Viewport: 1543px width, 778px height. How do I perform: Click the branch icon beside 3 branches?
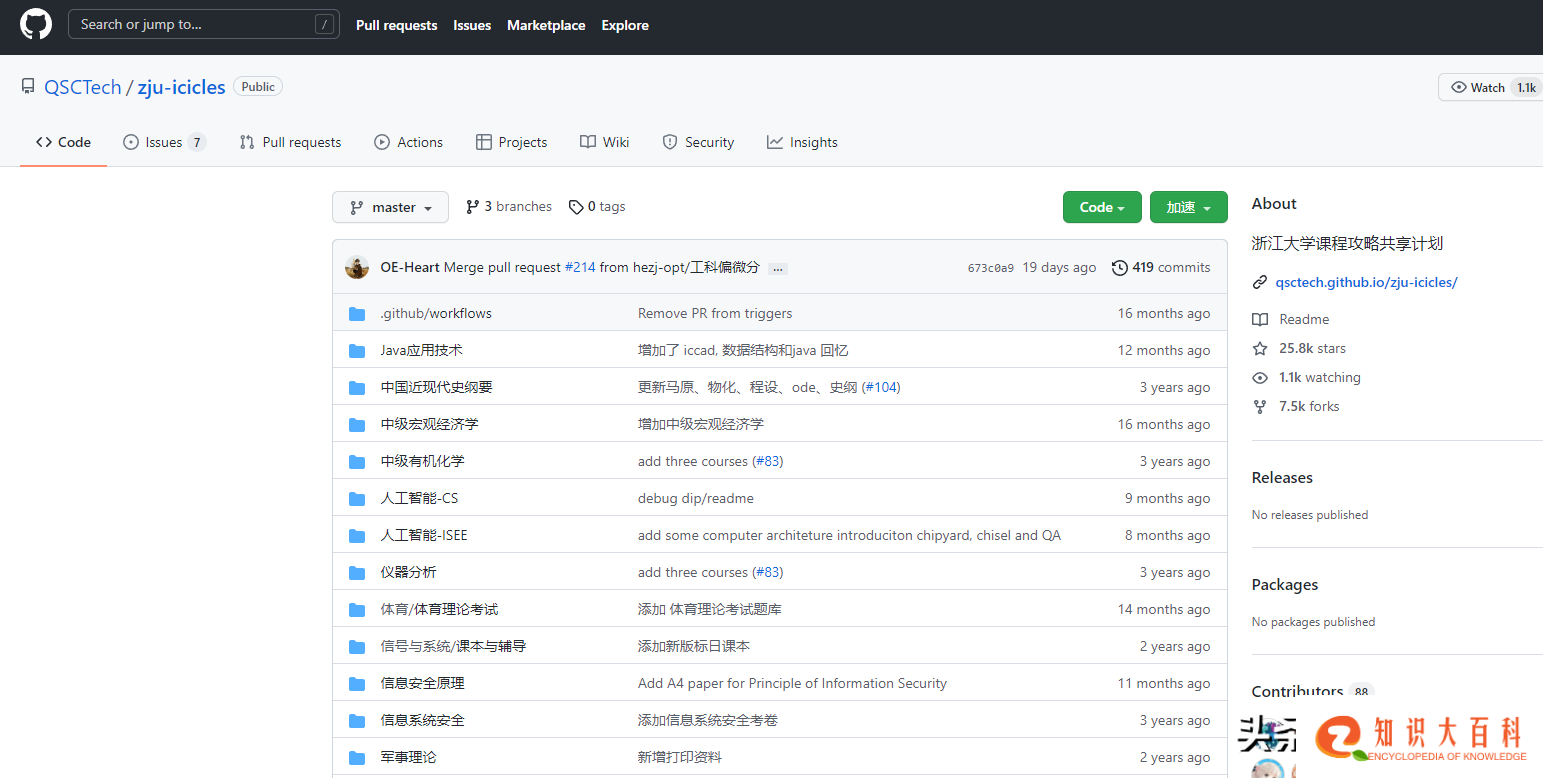(473, 207)
